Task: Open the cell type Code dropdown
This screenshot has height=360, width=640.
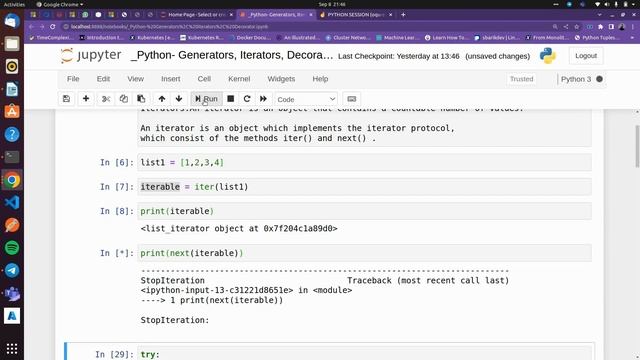Action: [x=306, y=99]
